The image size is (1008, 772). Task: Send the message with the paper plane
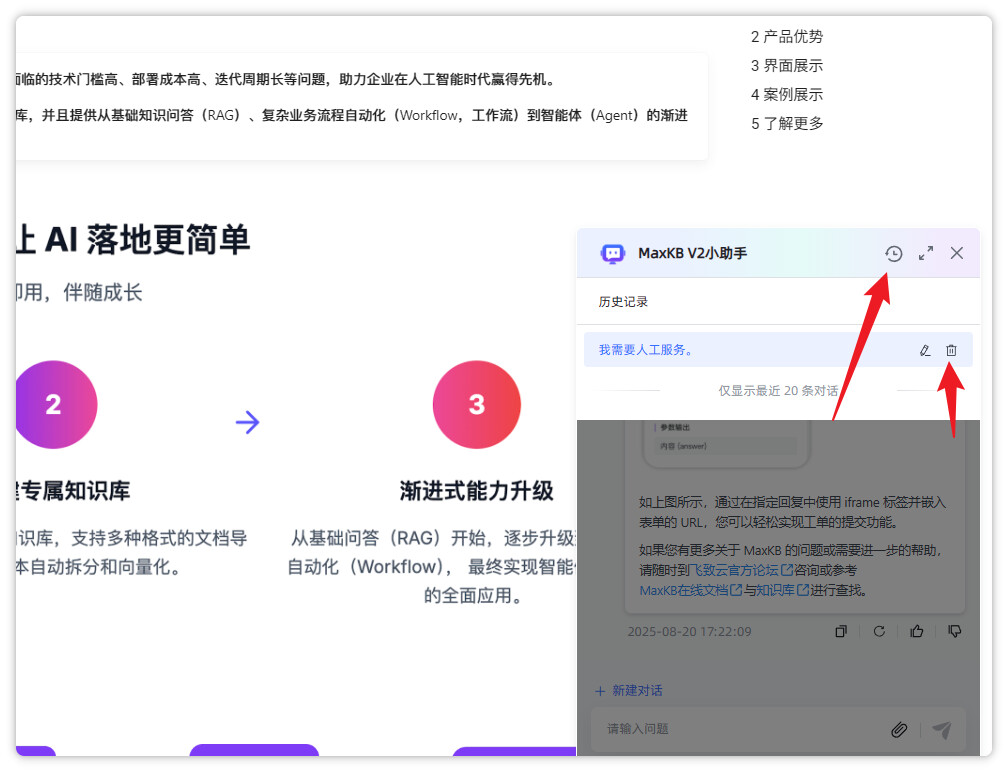pos(942,730)
